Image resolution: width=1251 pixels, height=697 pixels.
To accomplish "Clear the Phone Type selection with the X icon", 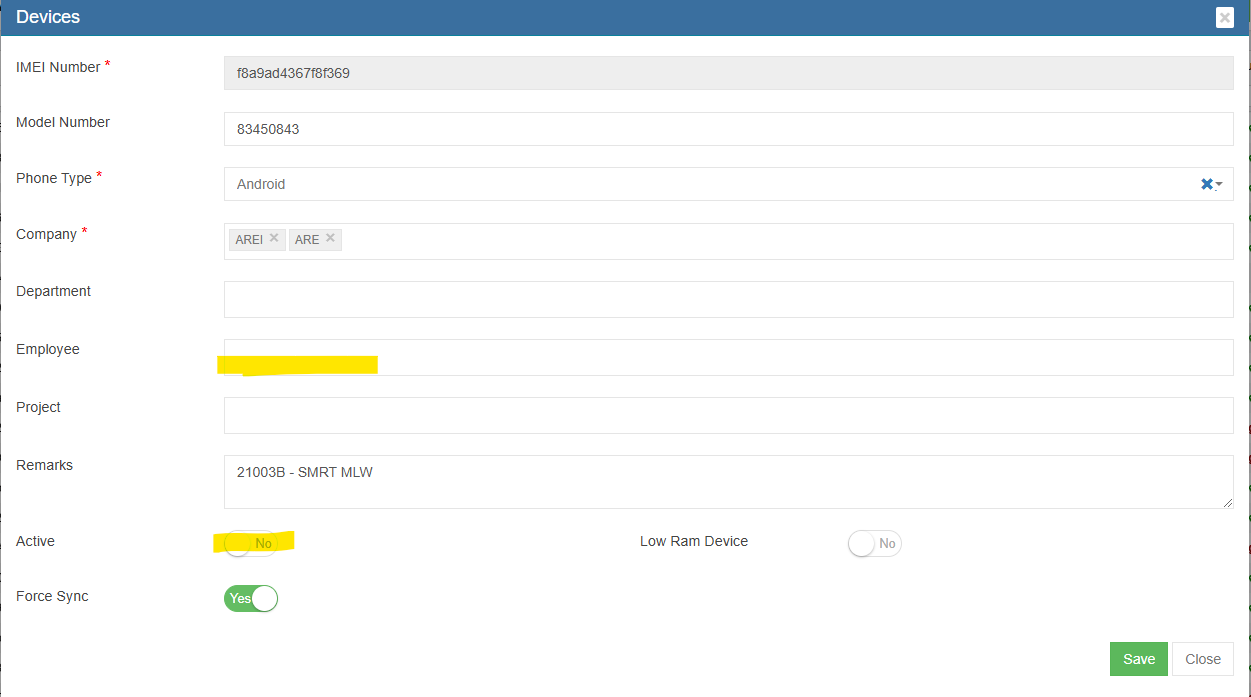I will pos(1206,184).
